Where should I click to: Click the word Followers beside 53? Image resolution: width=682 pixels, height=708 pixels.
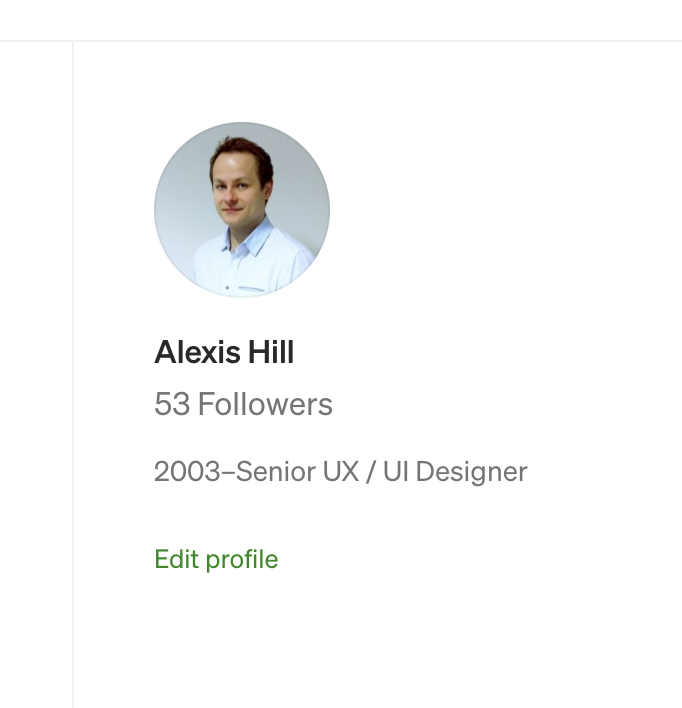pos(265,404)
